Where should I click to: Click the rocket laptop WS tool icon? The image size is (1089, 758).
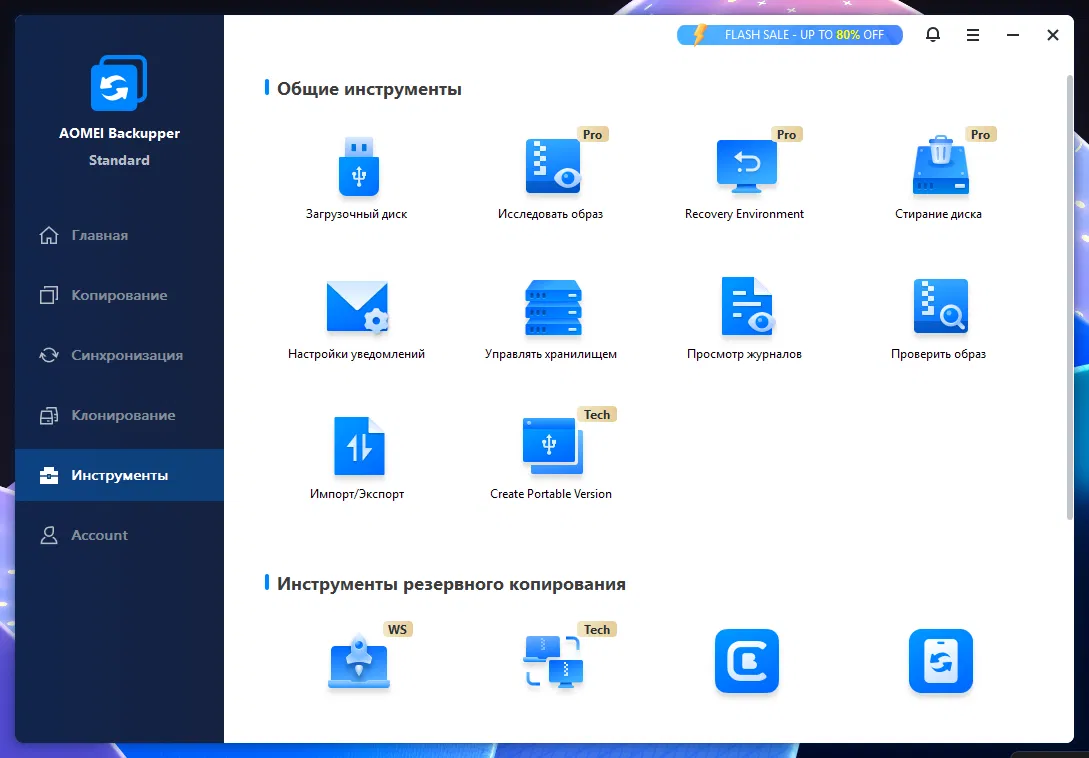click(x=358, y=661)
